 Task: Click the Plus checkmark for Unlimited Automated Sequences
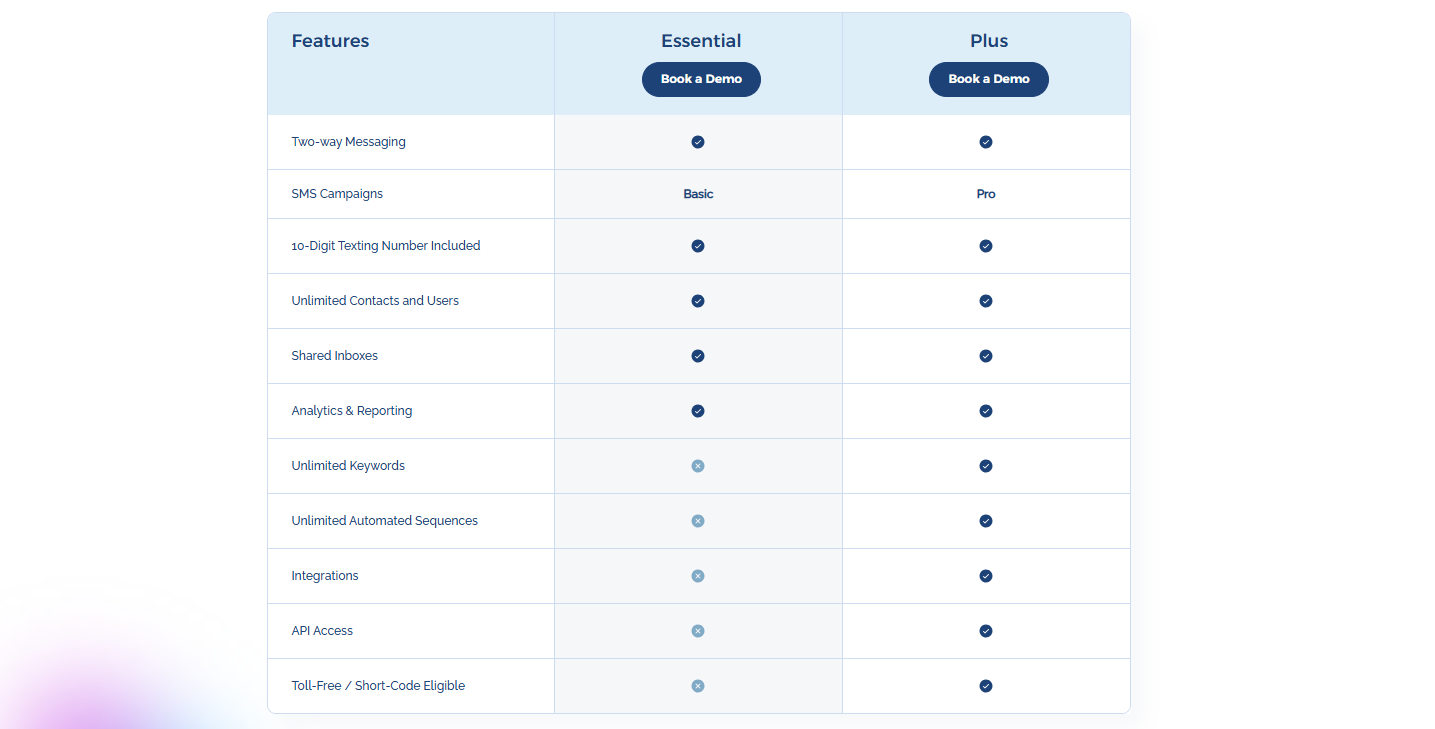coord(986,520)
